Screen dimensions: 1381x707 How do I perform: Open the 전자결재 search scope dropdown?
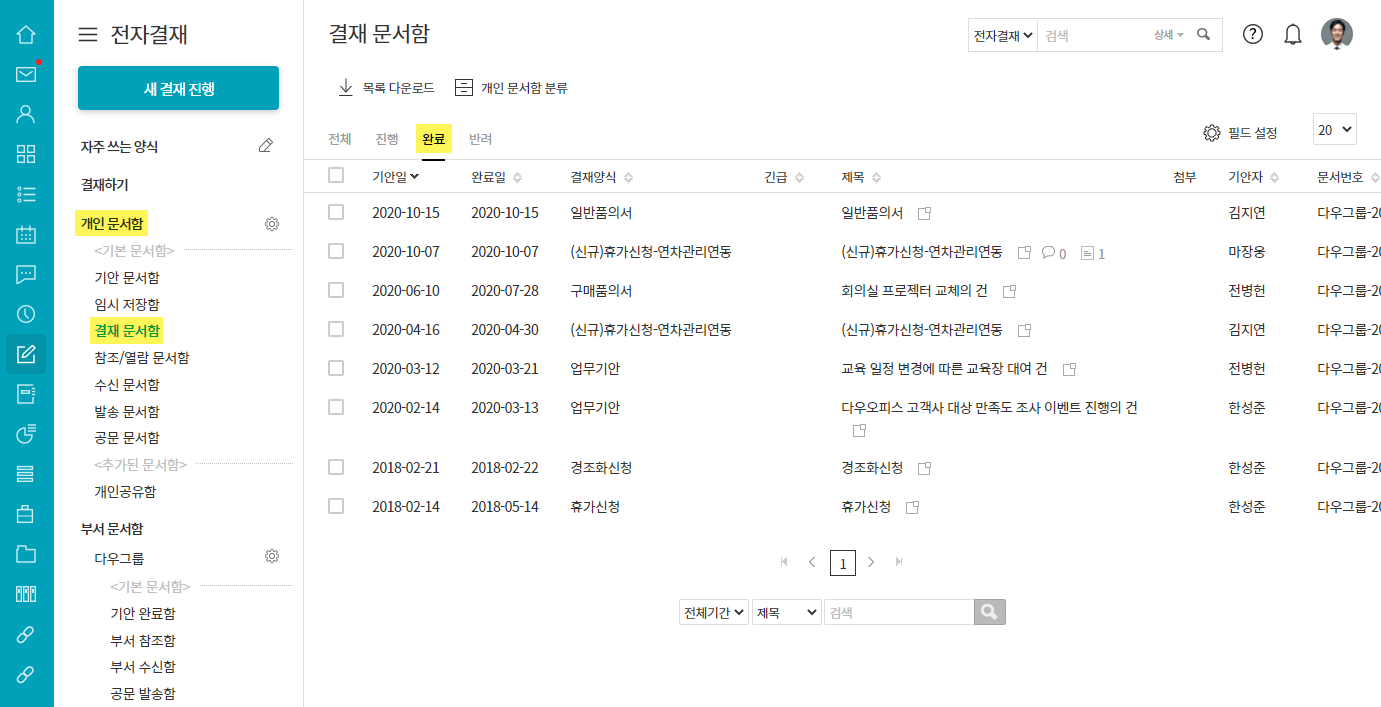pyautogui.click(x=1002, y=35)
